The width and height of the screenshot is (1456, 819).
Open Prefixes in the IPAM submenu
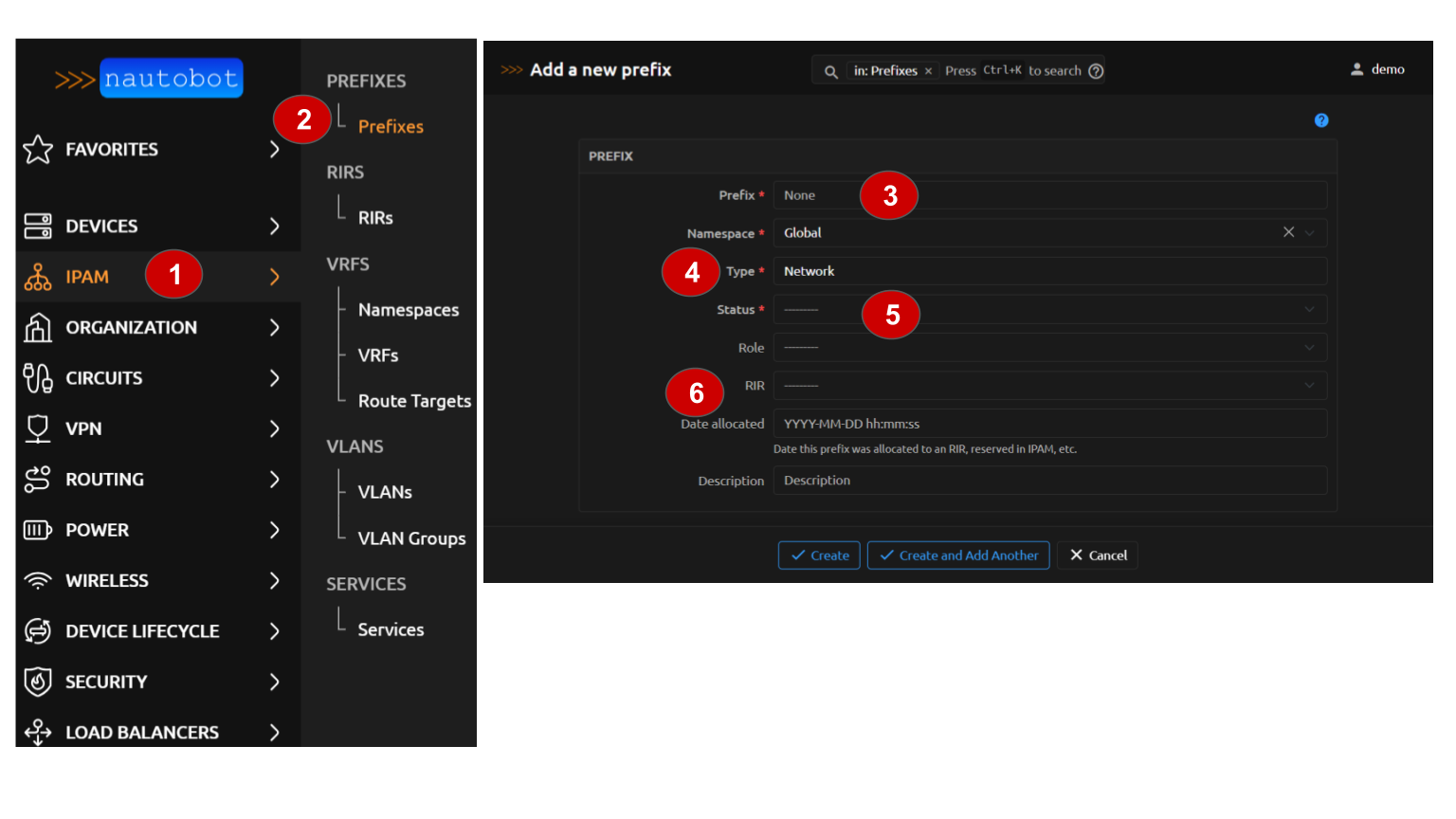pyautogui.click(x=391, y=126)
